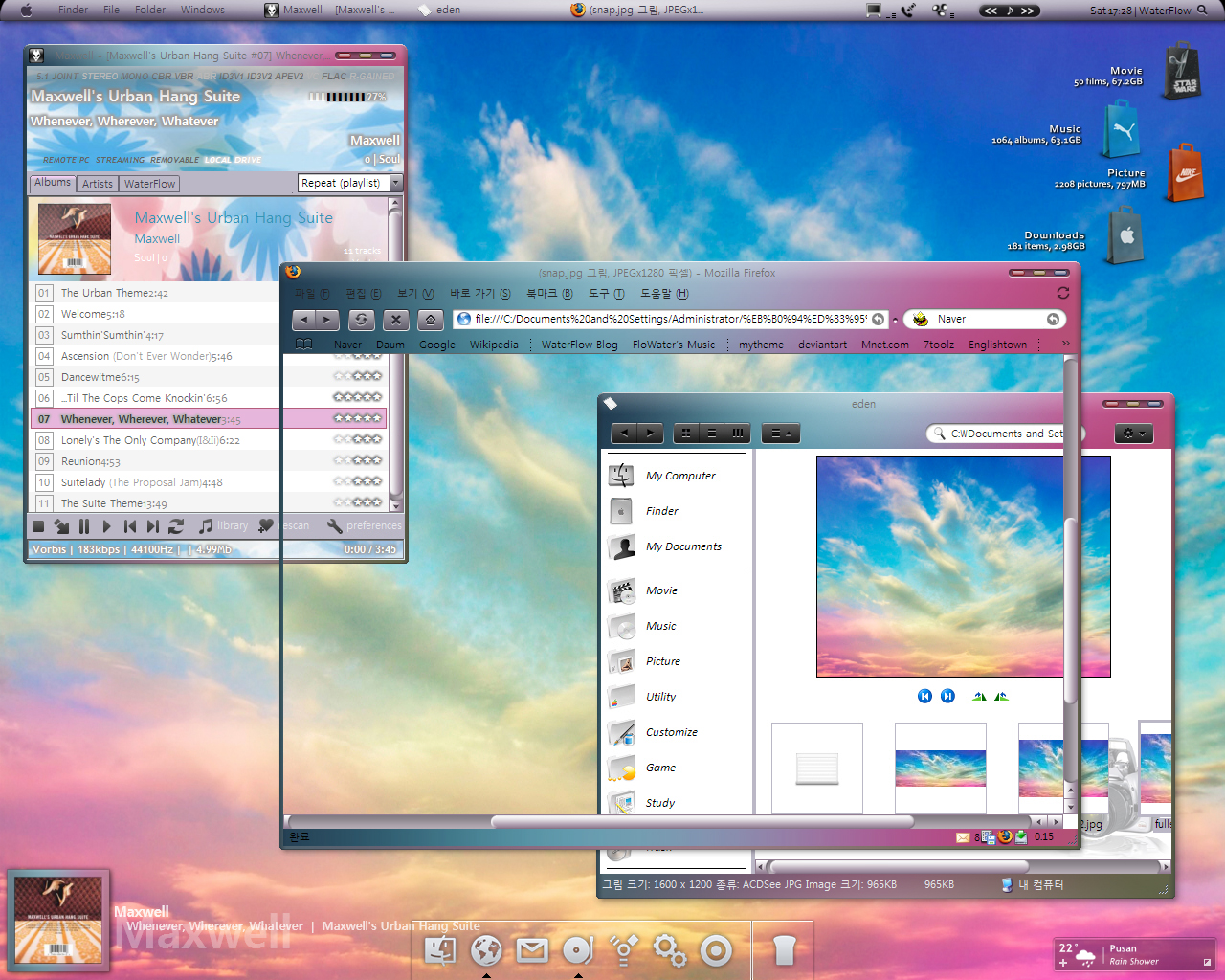Open the eden sort/arrange dropdown
Viewport: 1225px width, 980px height.
(x=782, y=434)
